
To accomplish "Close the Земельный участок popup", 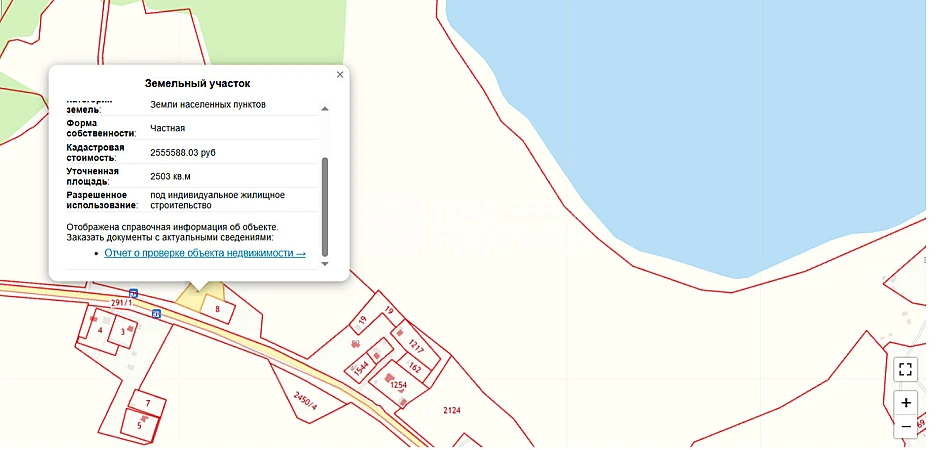I will click(340, 75).
